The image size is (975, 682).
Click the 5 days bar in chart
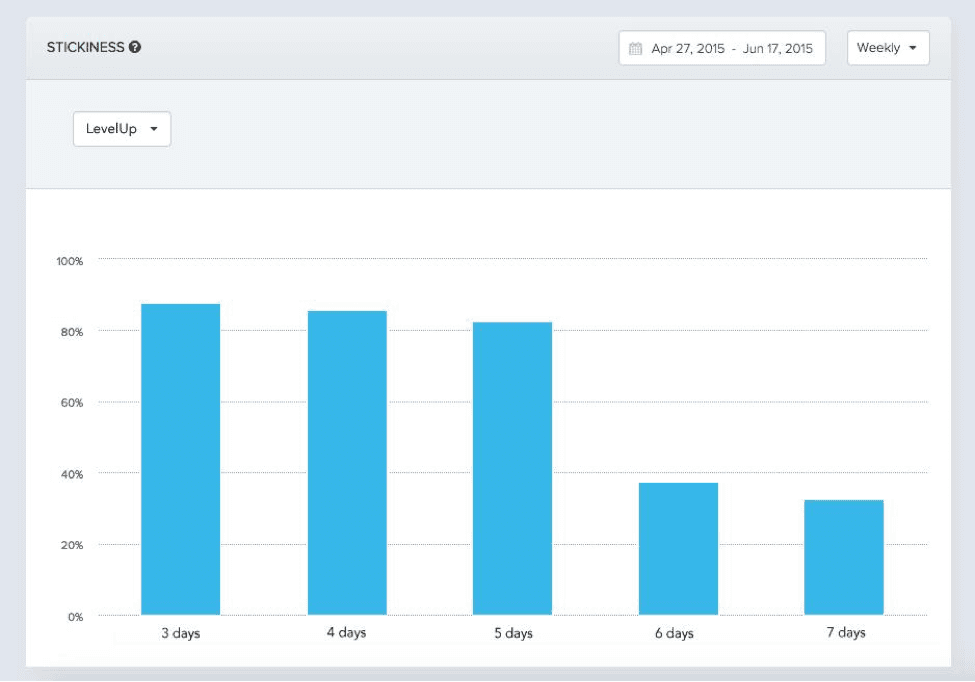(x=512, y=468)
